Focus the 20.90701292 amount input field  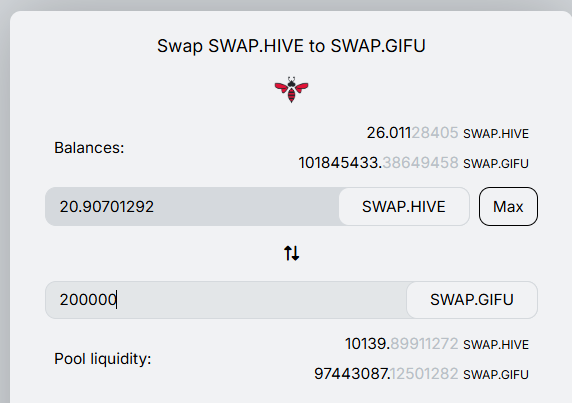[x=192, y=207]
